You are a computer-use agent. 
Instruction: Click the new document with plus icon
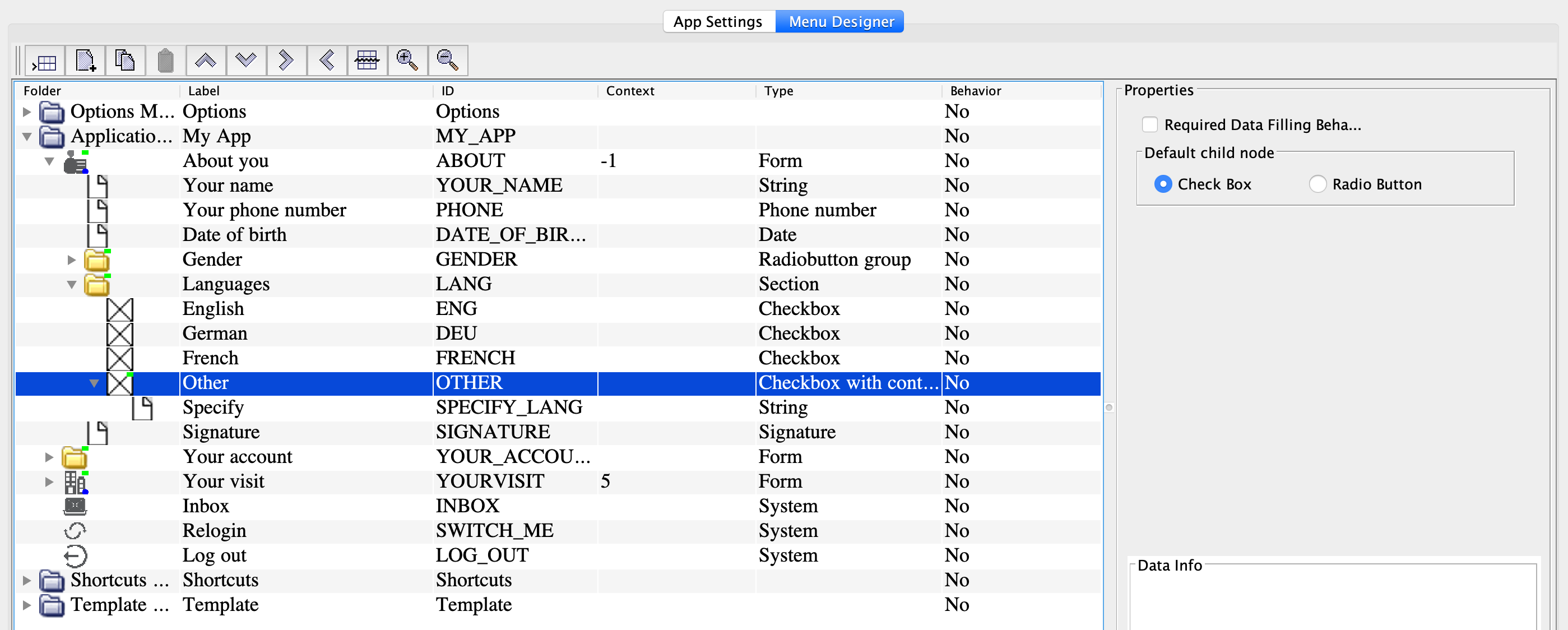(85, 61)
